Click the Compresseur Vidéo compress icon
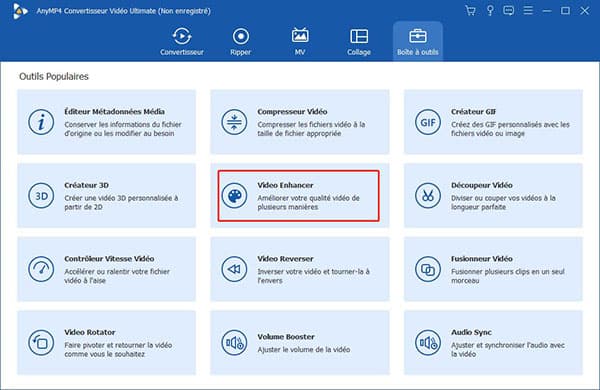The height and width of the screenshot is (390, 600). point(234,122)
